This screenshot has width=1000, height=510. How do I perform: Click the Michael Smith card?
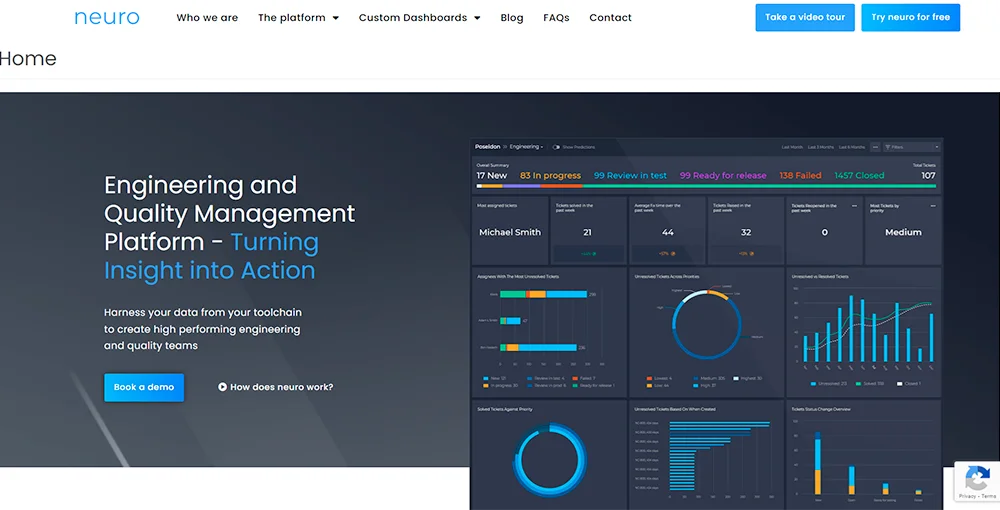tap(510, 231)
